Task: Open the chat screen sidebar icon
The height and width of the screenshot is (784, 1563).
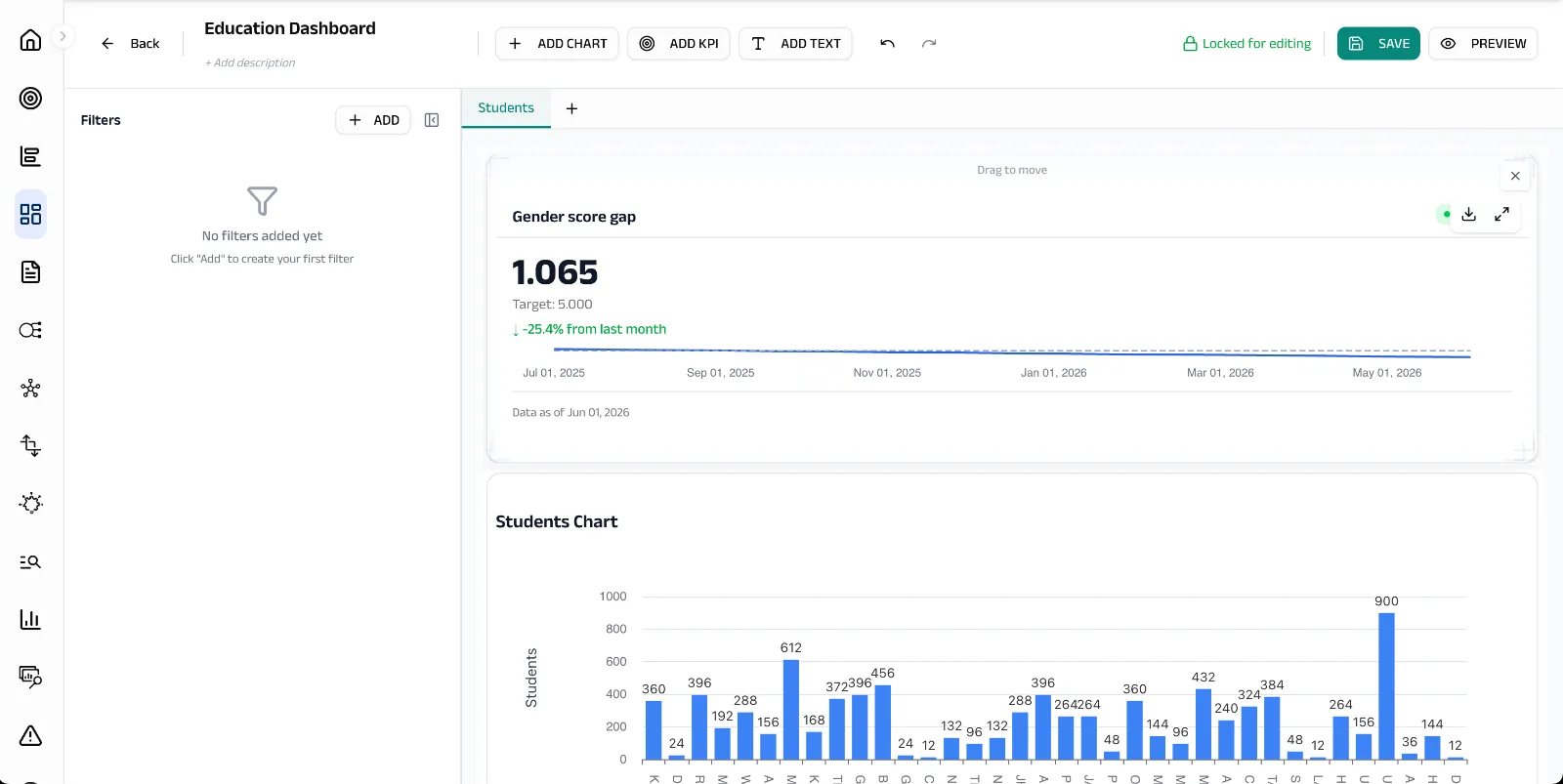Action: click(x=30, y=677)
